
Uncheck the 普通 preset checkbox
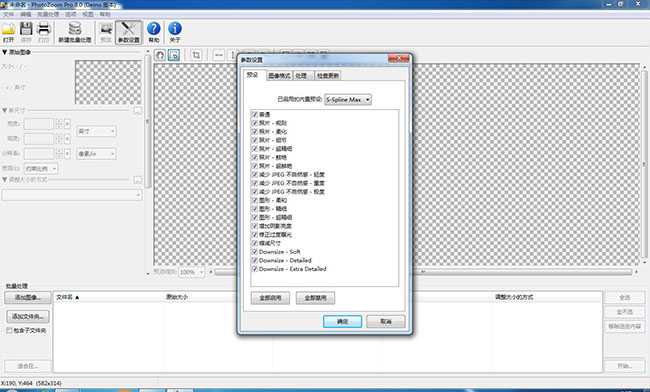click(255, 114)
